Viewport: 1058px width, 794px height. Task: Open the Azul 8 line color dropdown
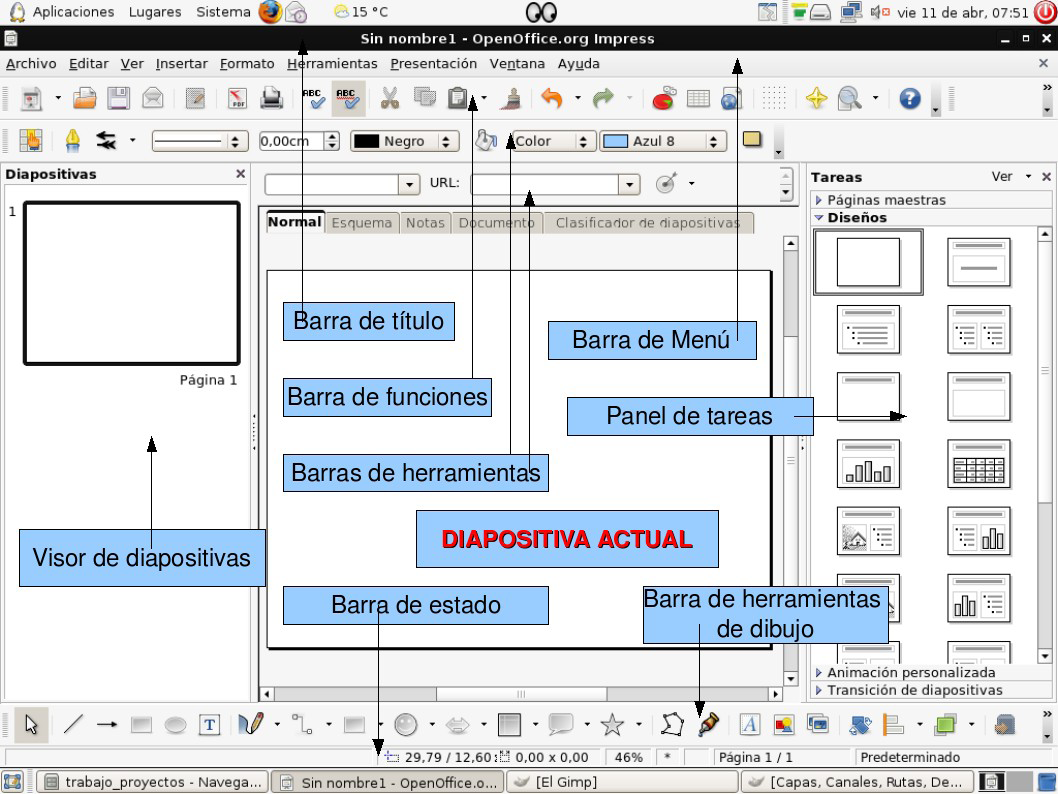[716, 140]
